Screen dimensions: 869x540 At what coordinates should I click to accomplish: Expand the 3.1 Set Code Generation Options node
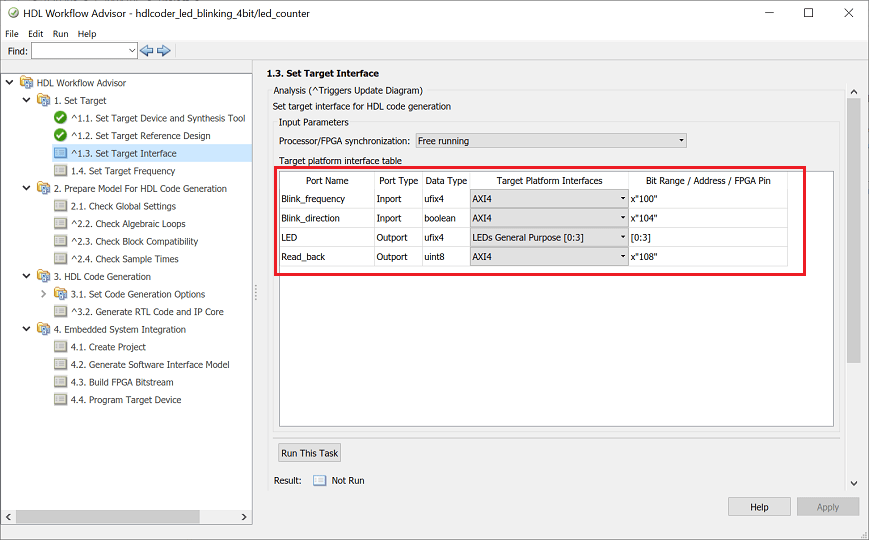coord(43,294)
